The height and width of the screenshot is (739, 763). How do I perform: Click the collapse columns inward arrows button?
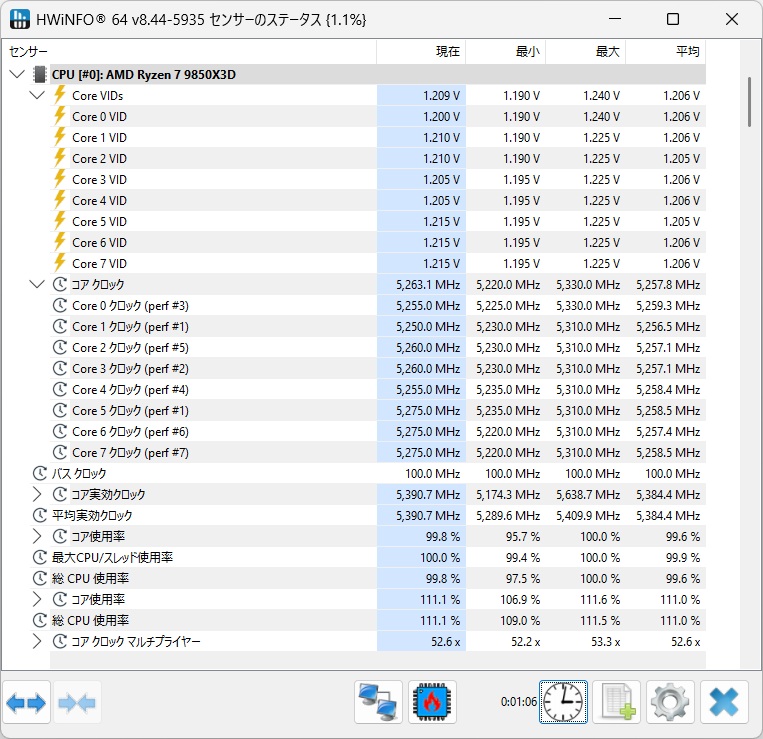78,703
